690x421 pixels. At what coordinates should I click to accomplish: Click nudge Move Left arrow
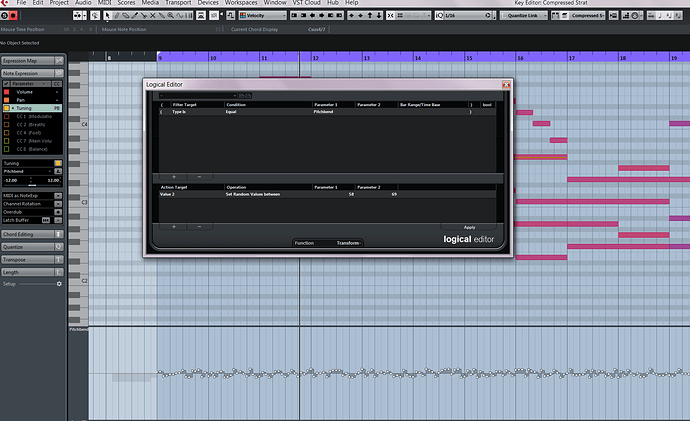coord(312,15)
